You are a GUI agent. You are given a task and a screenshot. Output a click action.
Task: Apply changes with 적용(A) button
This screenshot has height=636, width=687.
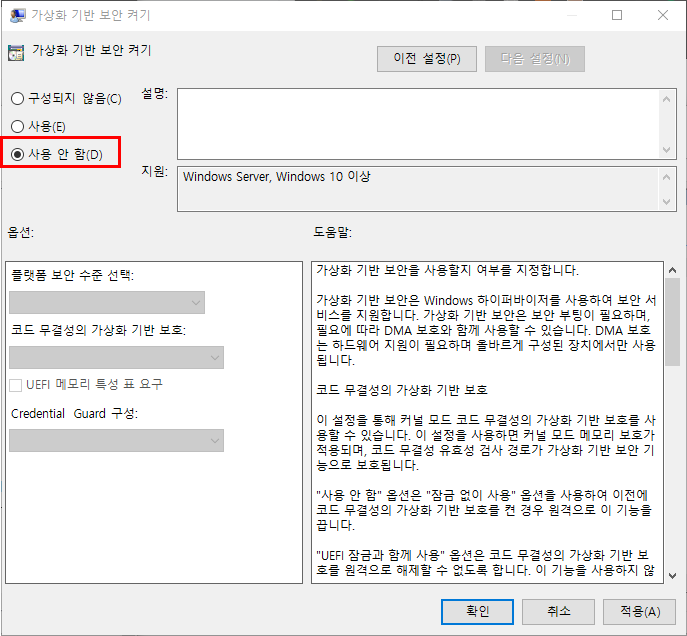640,611
